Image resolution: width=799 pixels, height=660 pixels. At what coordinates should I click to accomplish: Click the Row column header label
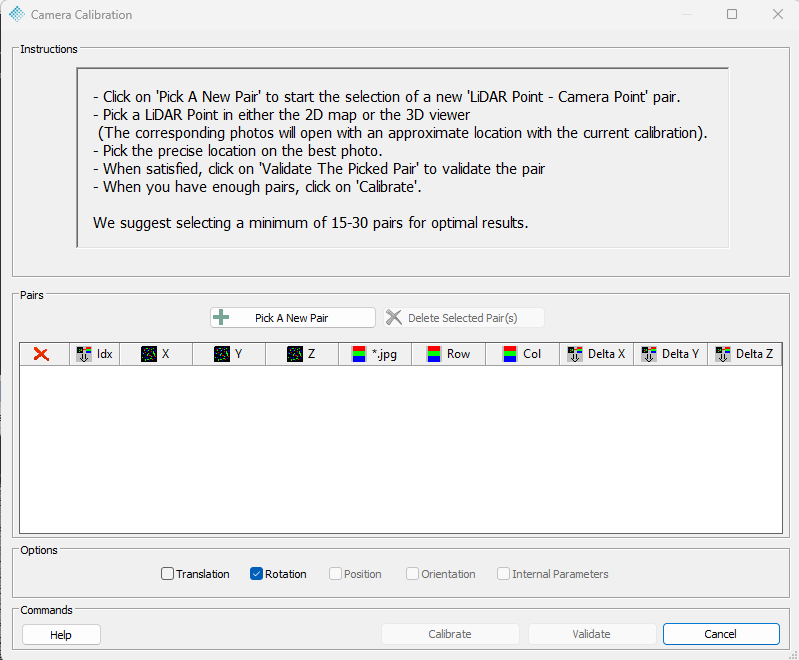click(x=459, y=354)
